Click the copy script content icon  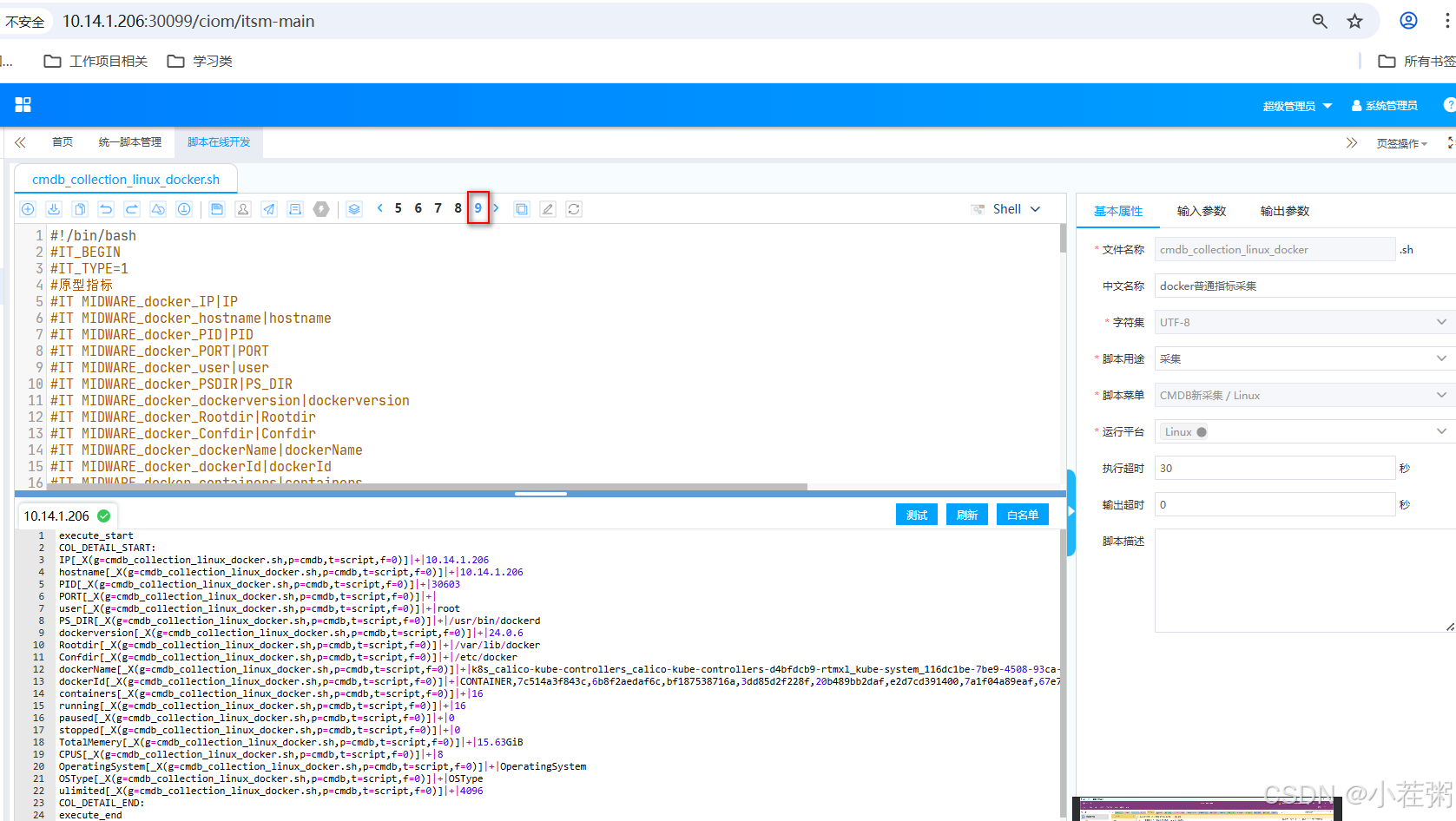79,208
